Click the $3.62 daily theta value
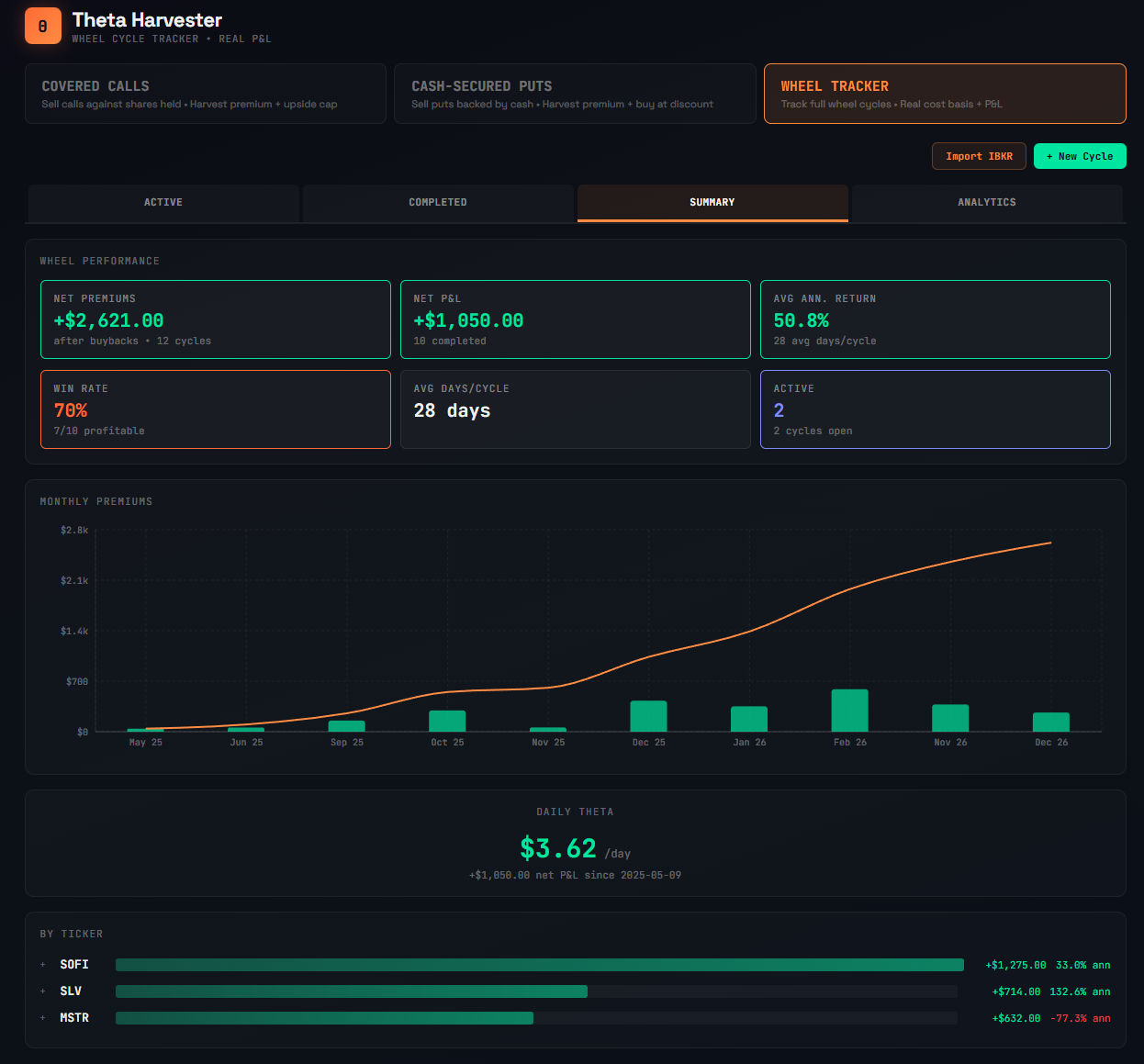Image resolution: width=1144 pixels, height=1064 pixels. tap(558, 848)
